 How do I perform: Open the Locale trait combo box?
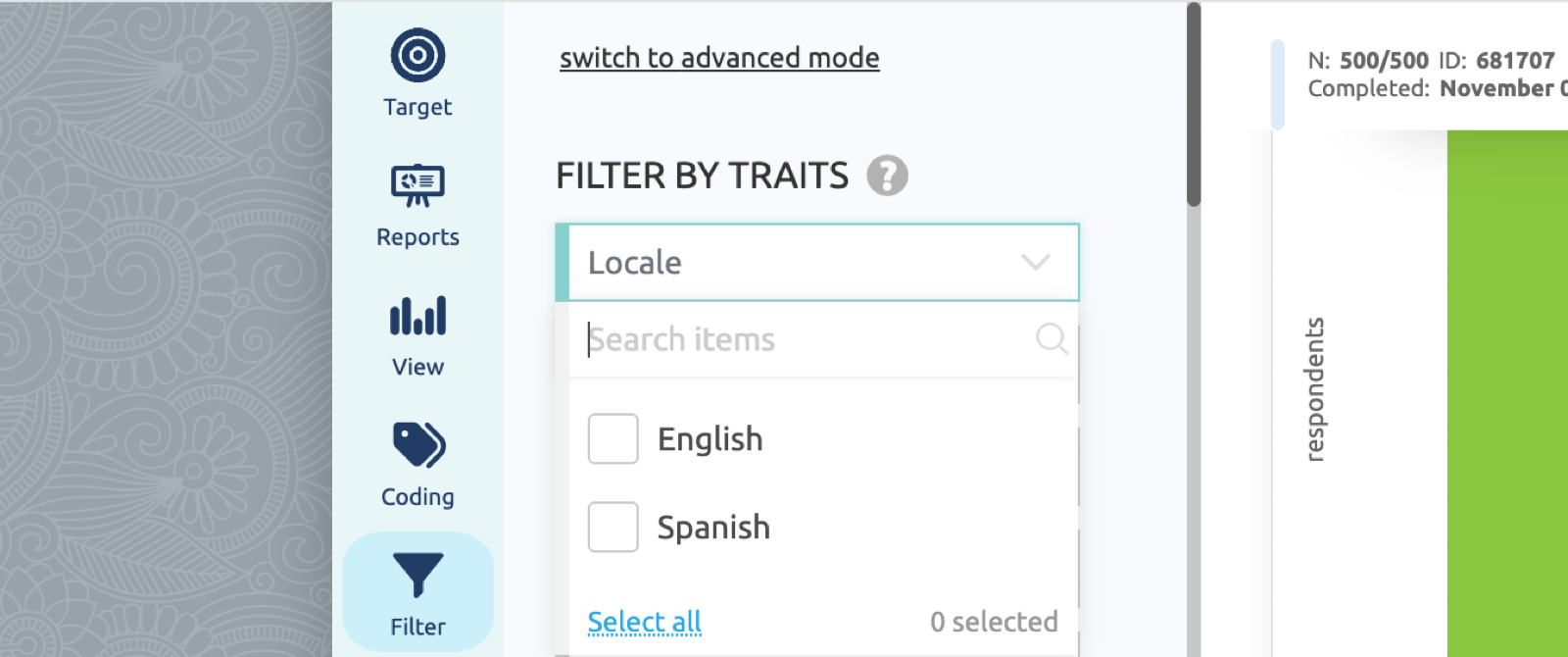817,262
